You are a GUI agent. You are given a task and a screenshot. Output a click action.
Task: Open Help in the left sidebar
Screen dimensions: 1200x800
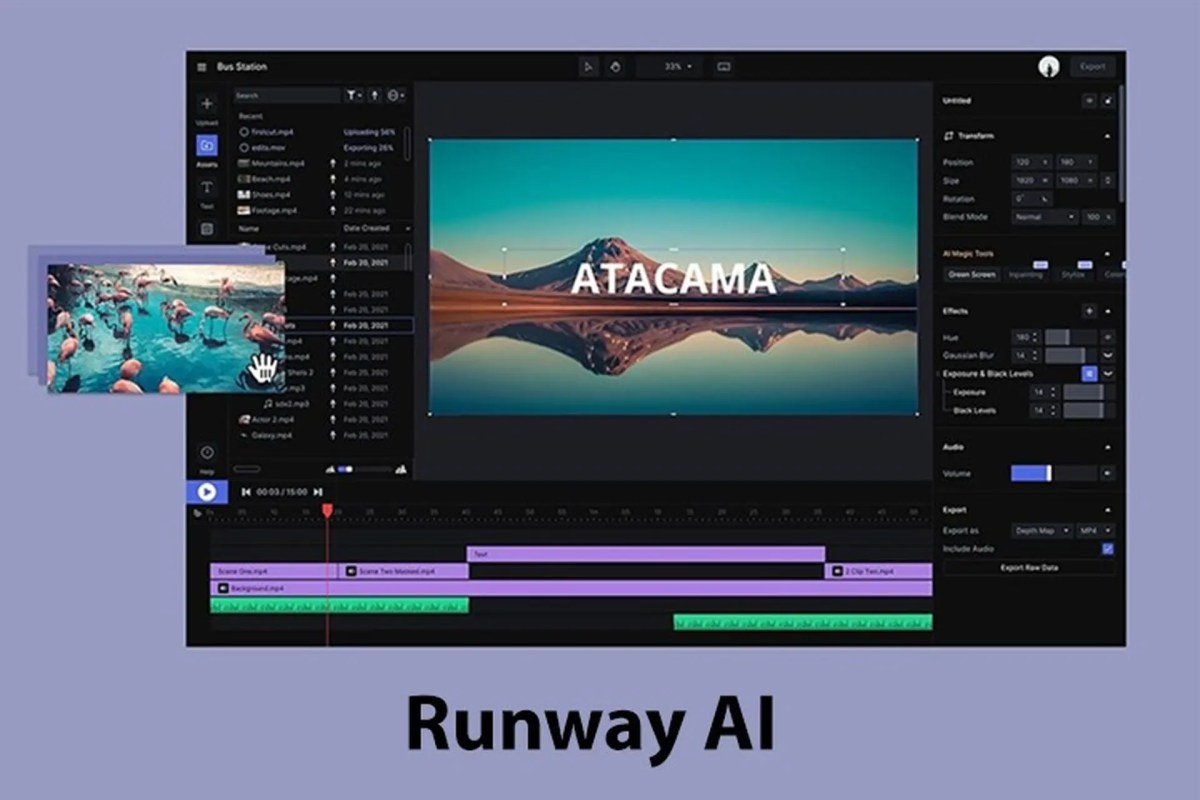point(207,453)
